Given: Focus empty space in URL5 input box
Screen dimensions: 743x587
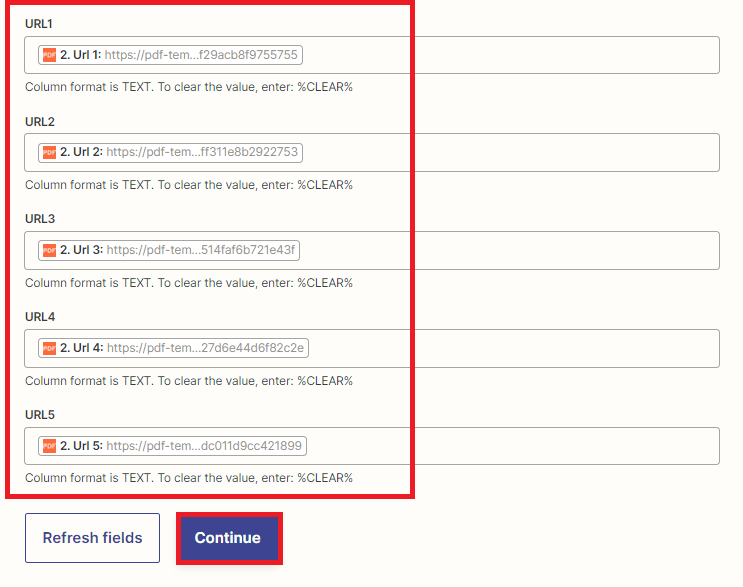Looking at the screenshot, I should click(510, 446).
